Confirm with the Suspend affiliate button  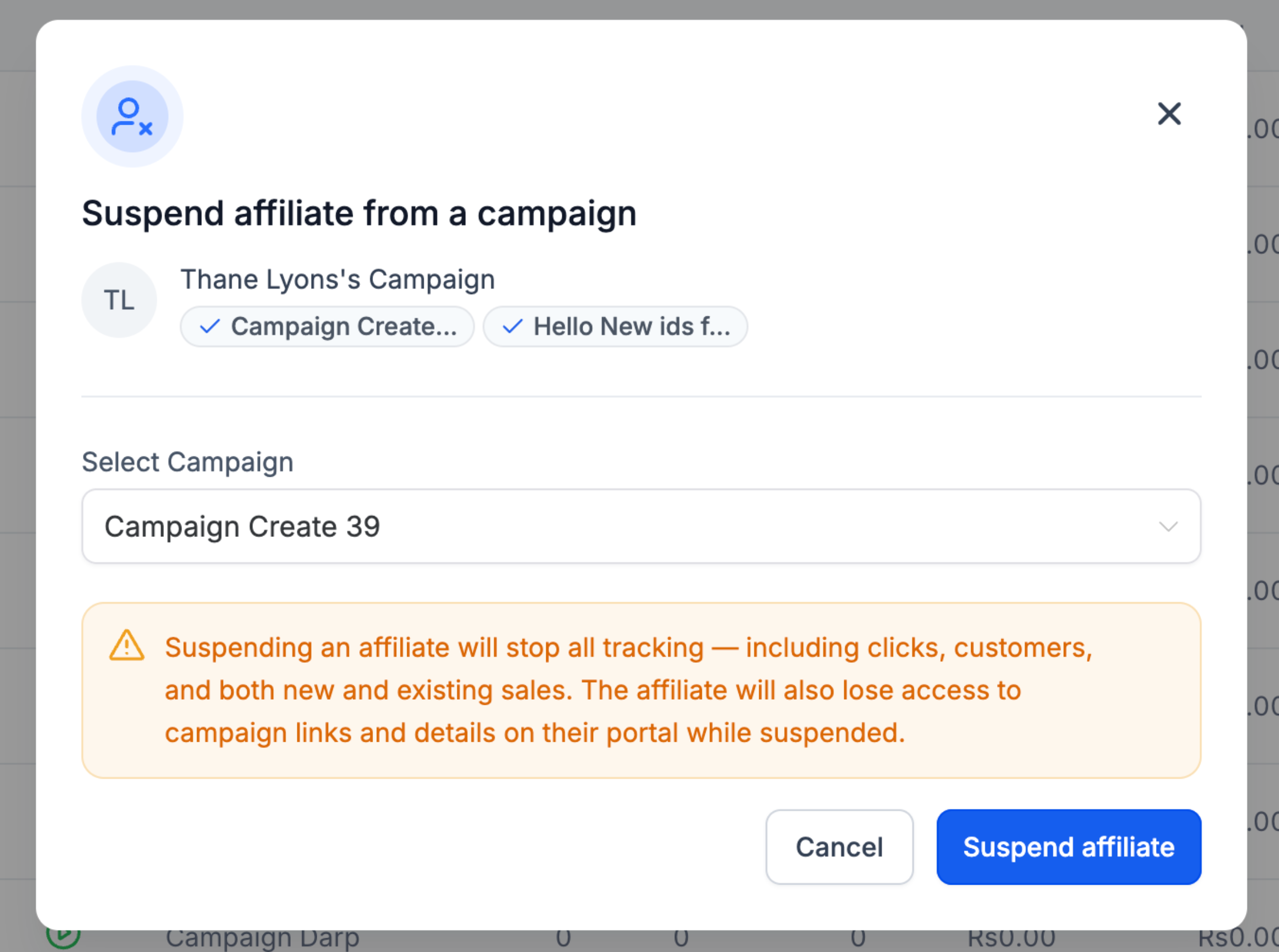tap(1069, 847)
